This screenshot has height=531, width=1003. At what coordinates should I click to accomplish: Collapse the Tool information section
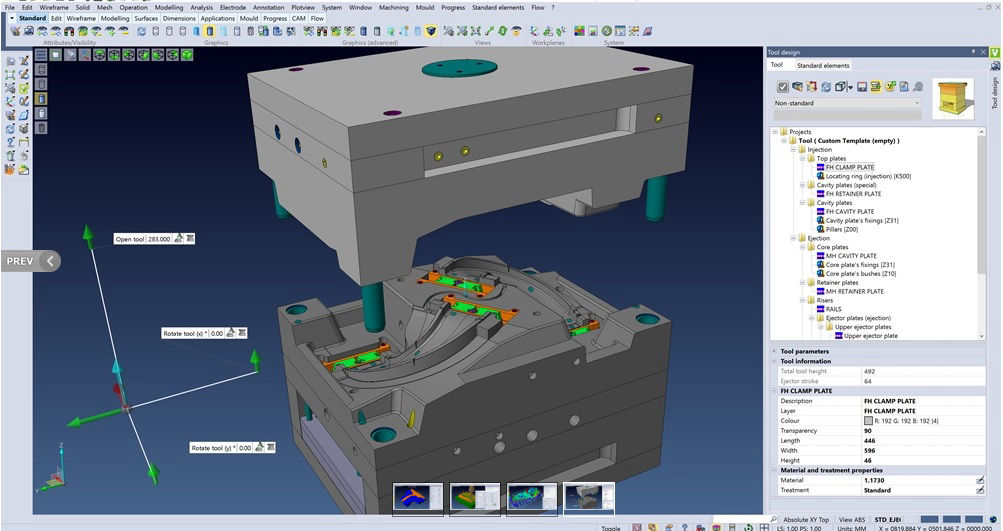774,361
